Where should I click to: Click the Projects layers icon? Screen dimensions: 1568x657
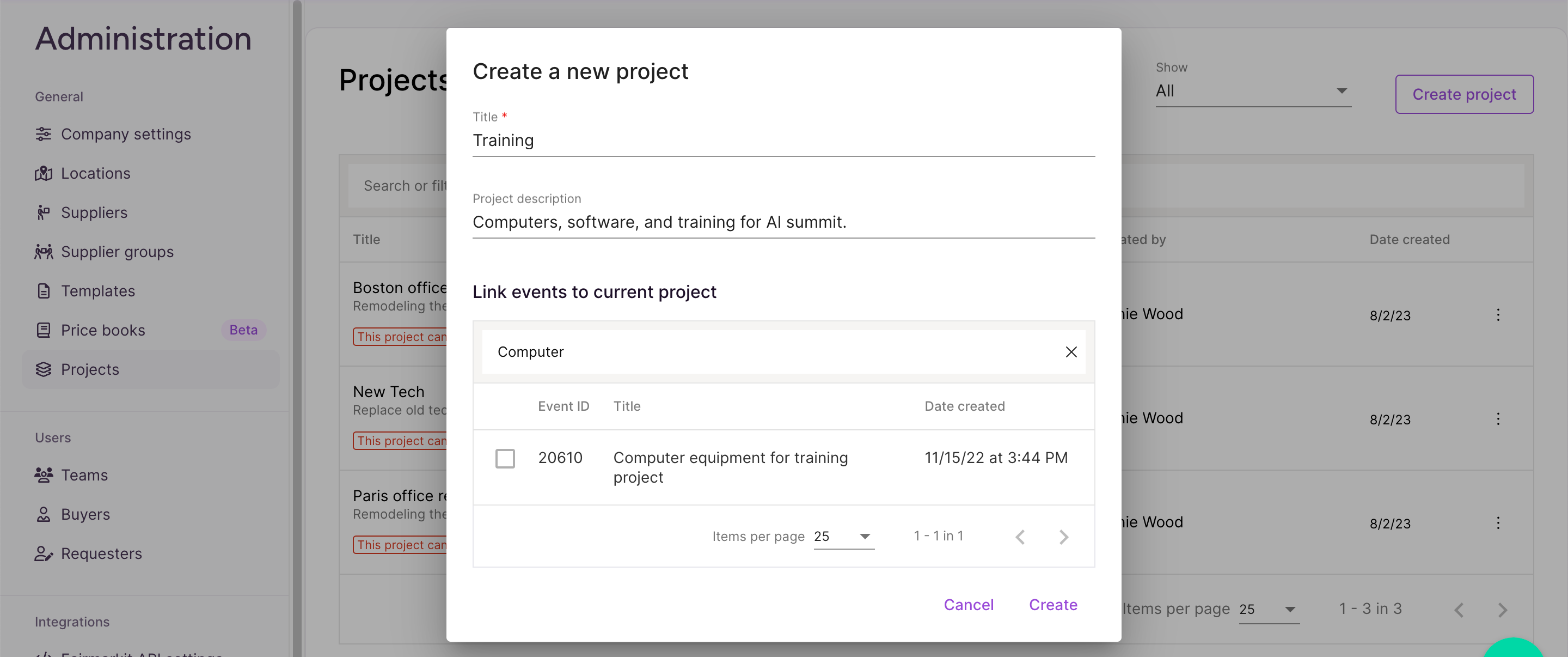tap(43, 369)
